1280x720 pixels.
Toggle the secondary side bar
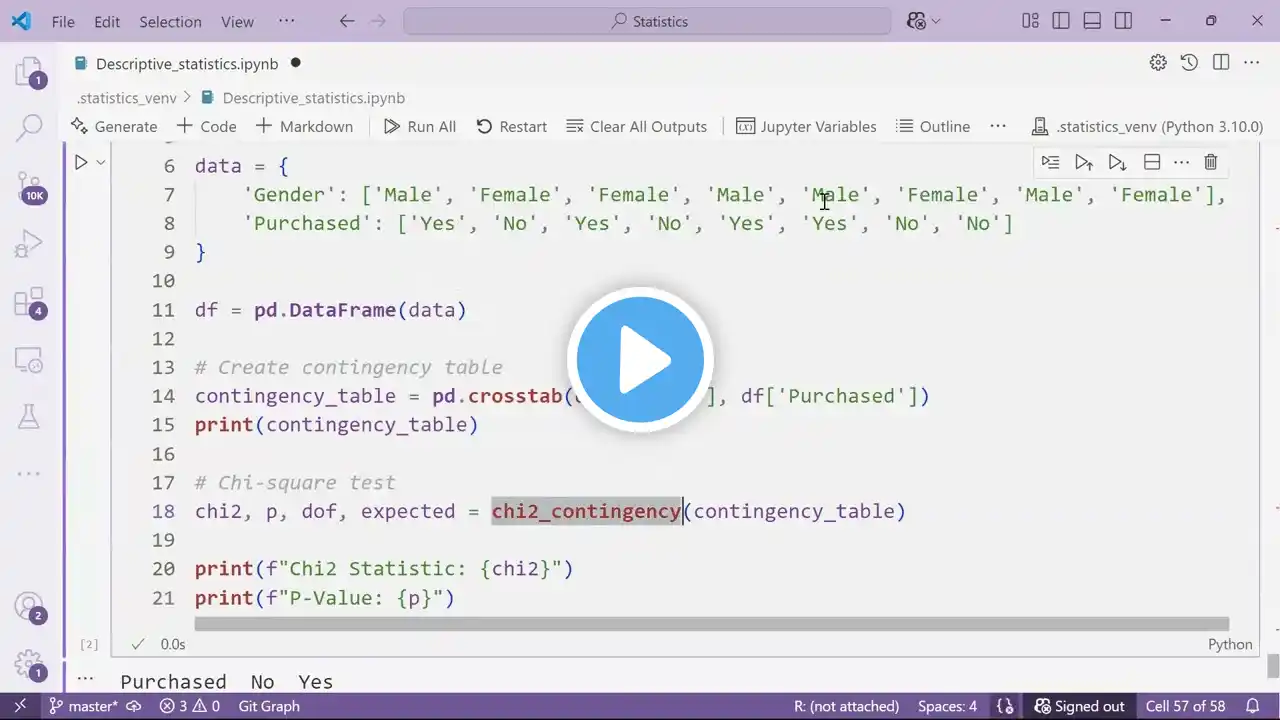tap(1123, 21)
